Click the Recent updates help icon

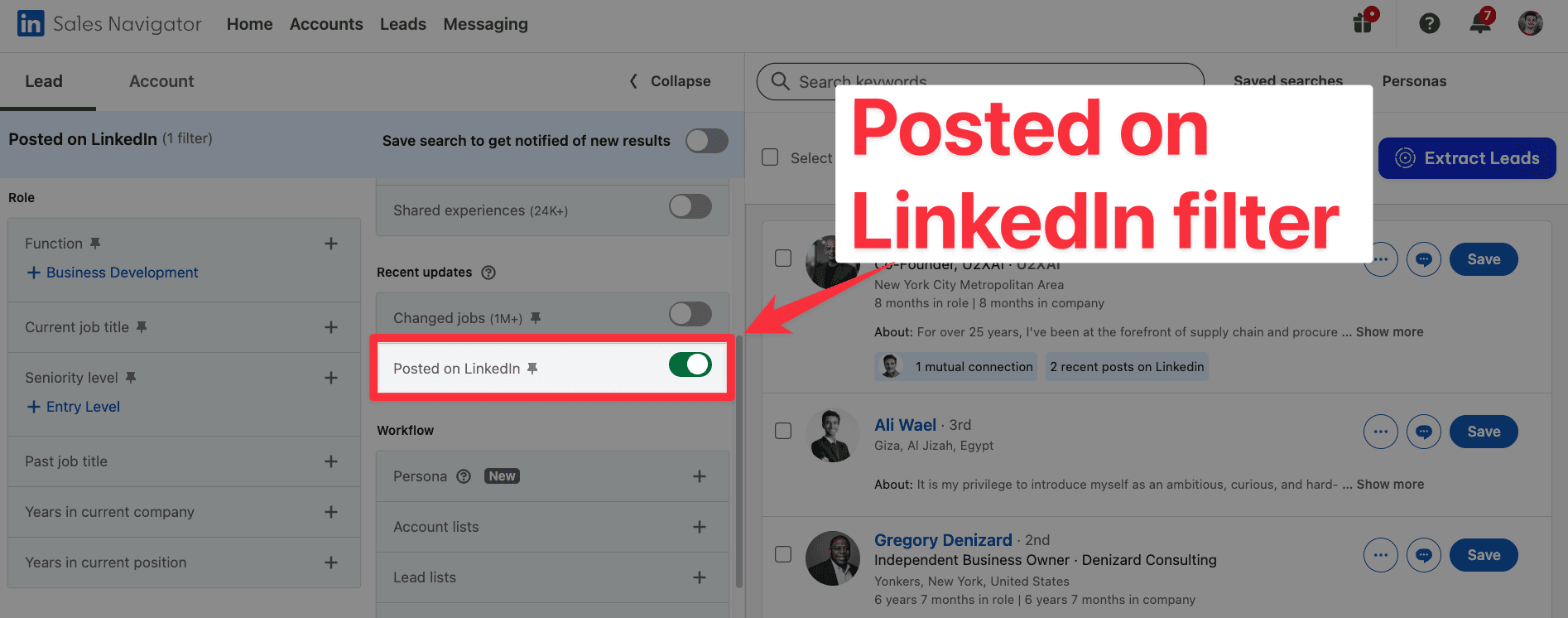(488, 273)
